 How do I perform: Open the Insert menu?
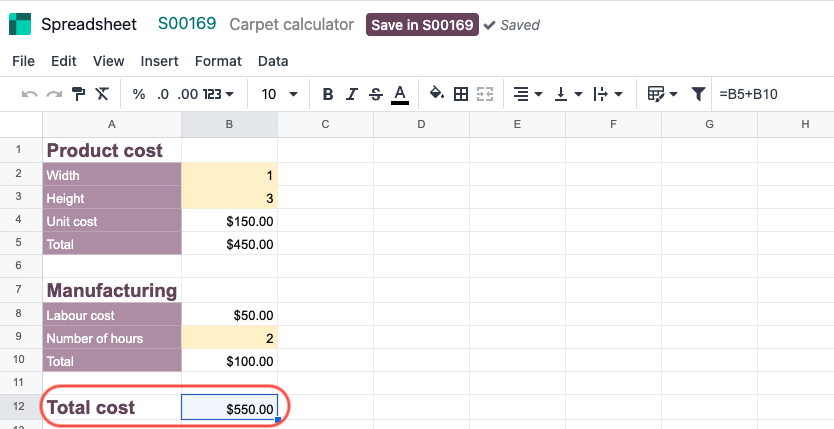coord(160,61)
